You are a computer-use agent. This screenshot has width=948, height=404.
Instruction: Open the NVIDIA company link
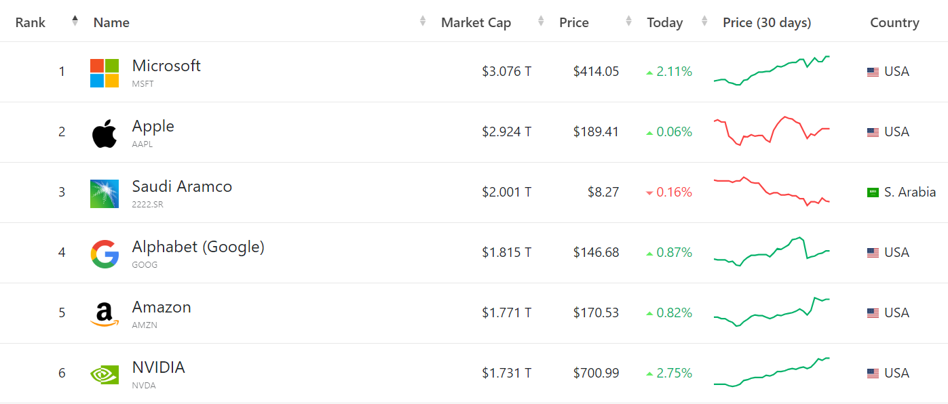pos(158,367)
